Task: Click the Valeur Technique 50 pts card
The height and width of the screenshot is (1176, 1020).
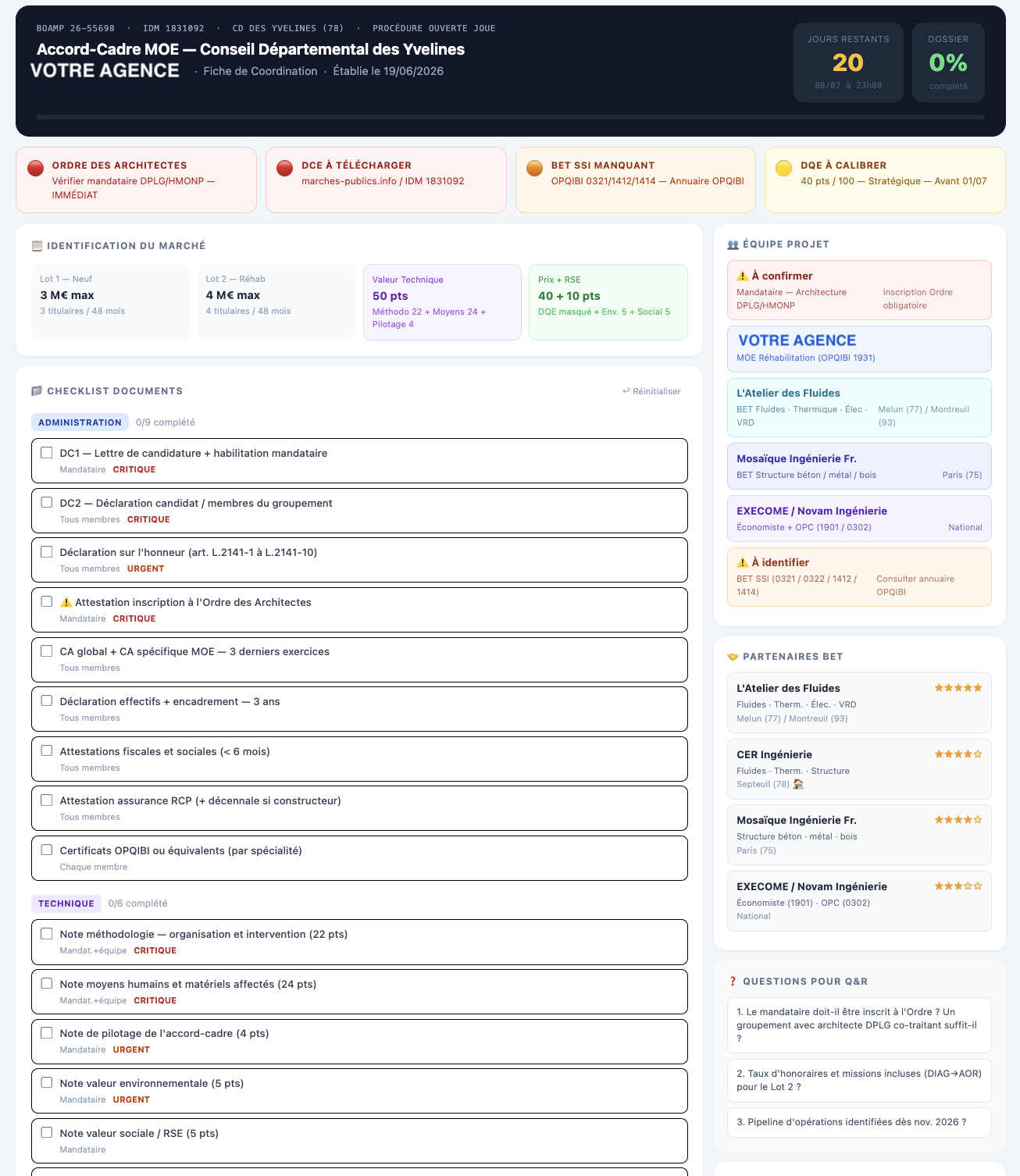Action: [442, 302]
